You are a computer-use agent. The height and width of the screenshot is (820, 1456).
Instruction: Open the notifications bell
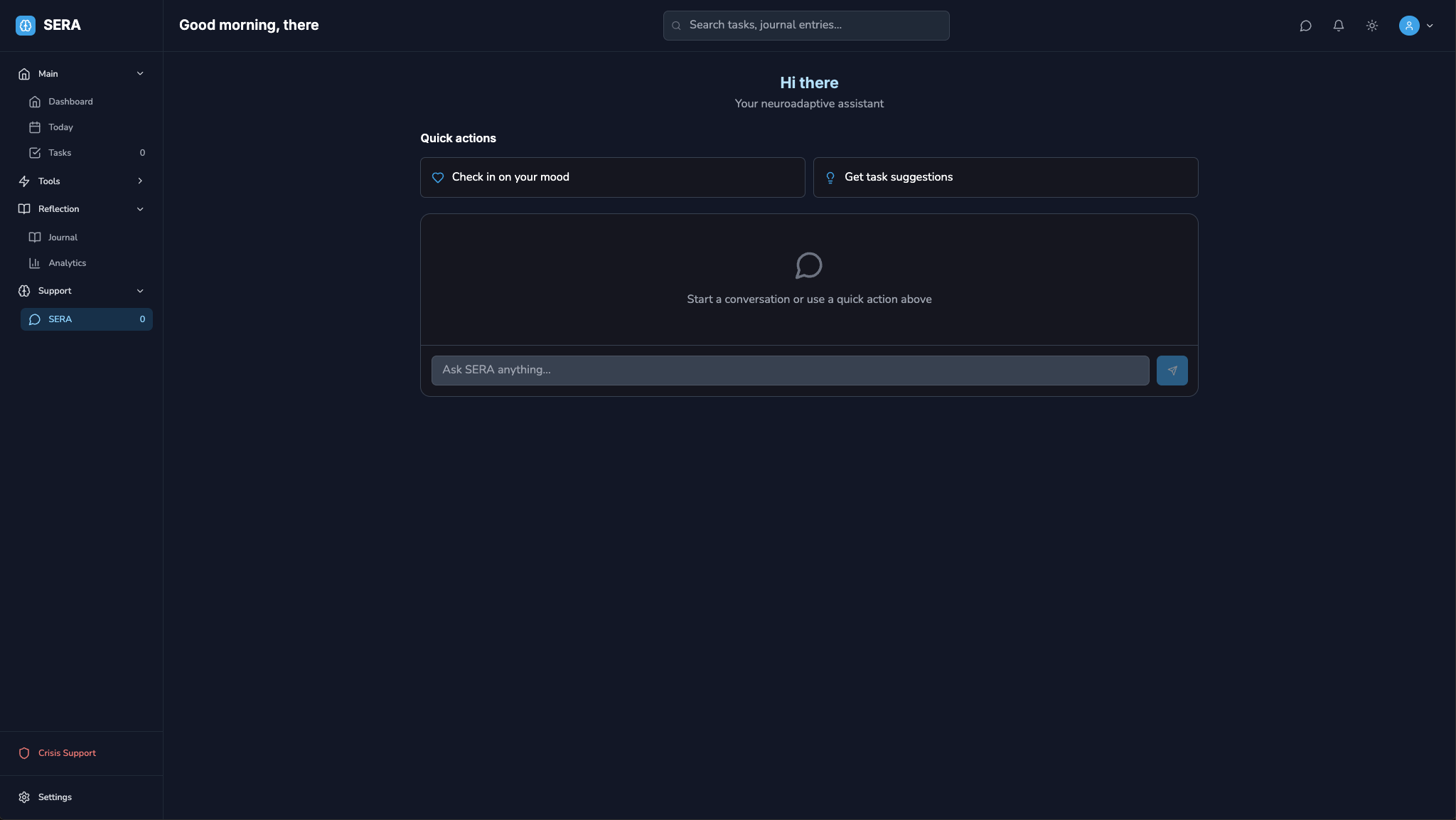coord(1339,26)
